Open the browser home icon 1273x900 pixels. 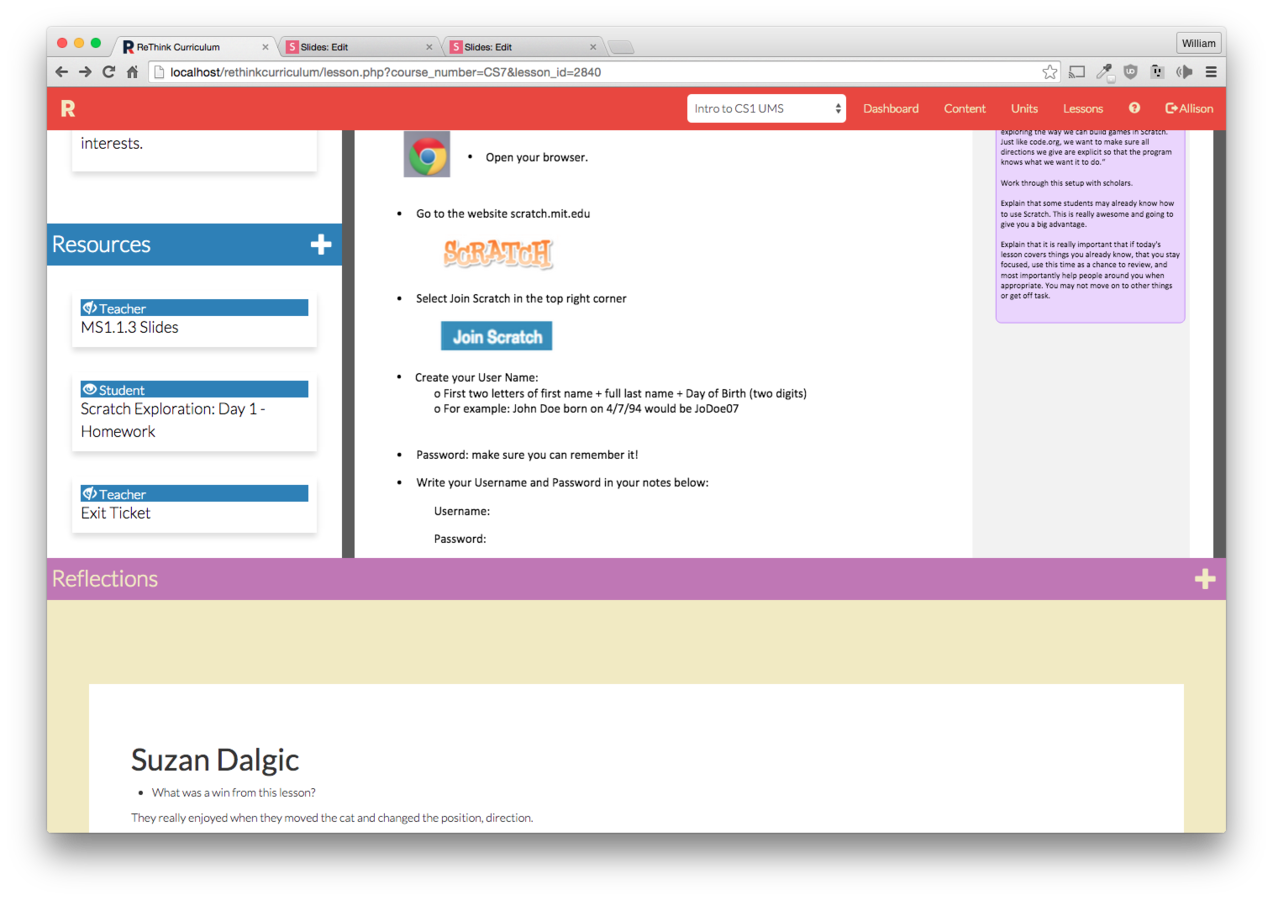pos(132,72)
